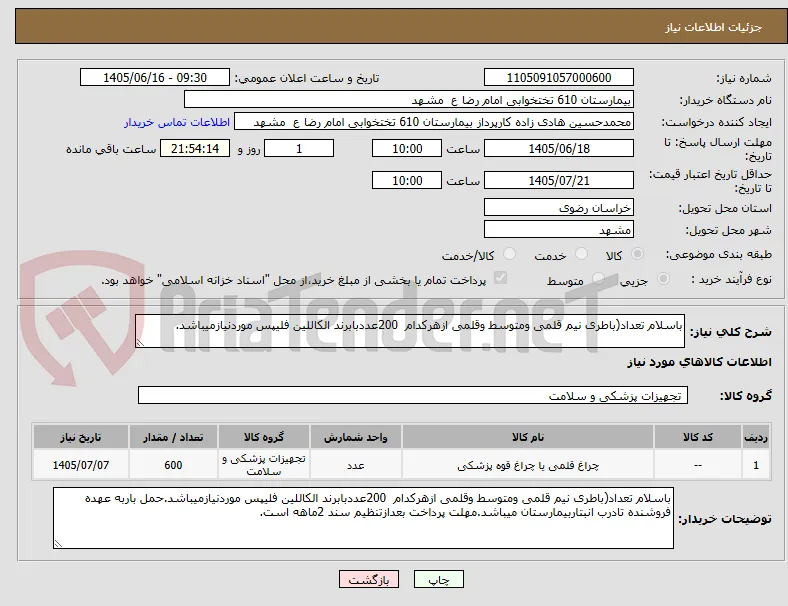Click the گروه کالا field تجهیزات پزشکی و سلامت
Viewport: 788px width, 606px height.
coord(413,395)
